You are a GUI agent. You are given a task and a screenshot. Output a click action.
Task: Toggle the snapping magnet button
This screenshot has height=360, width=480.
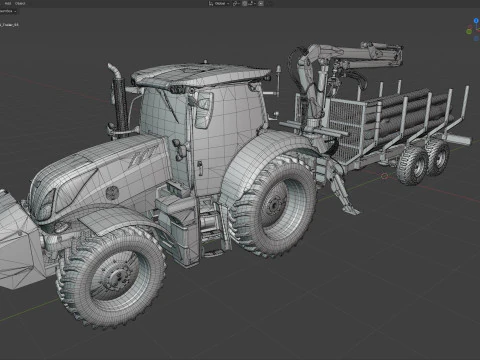[x=245, y=3]
